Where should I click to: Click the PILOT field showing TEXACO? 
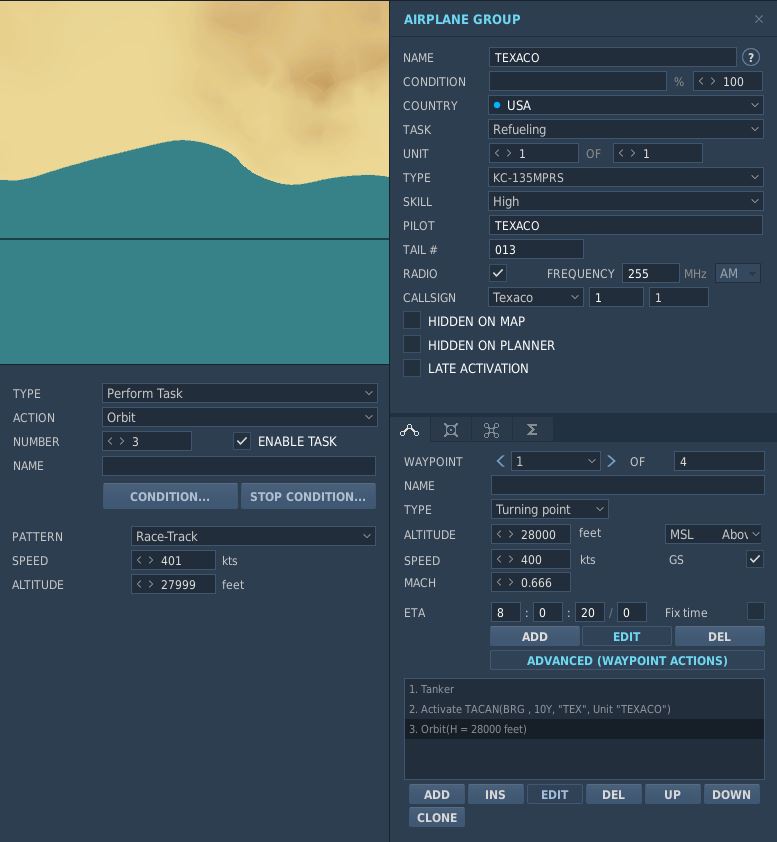click(626, 225)
